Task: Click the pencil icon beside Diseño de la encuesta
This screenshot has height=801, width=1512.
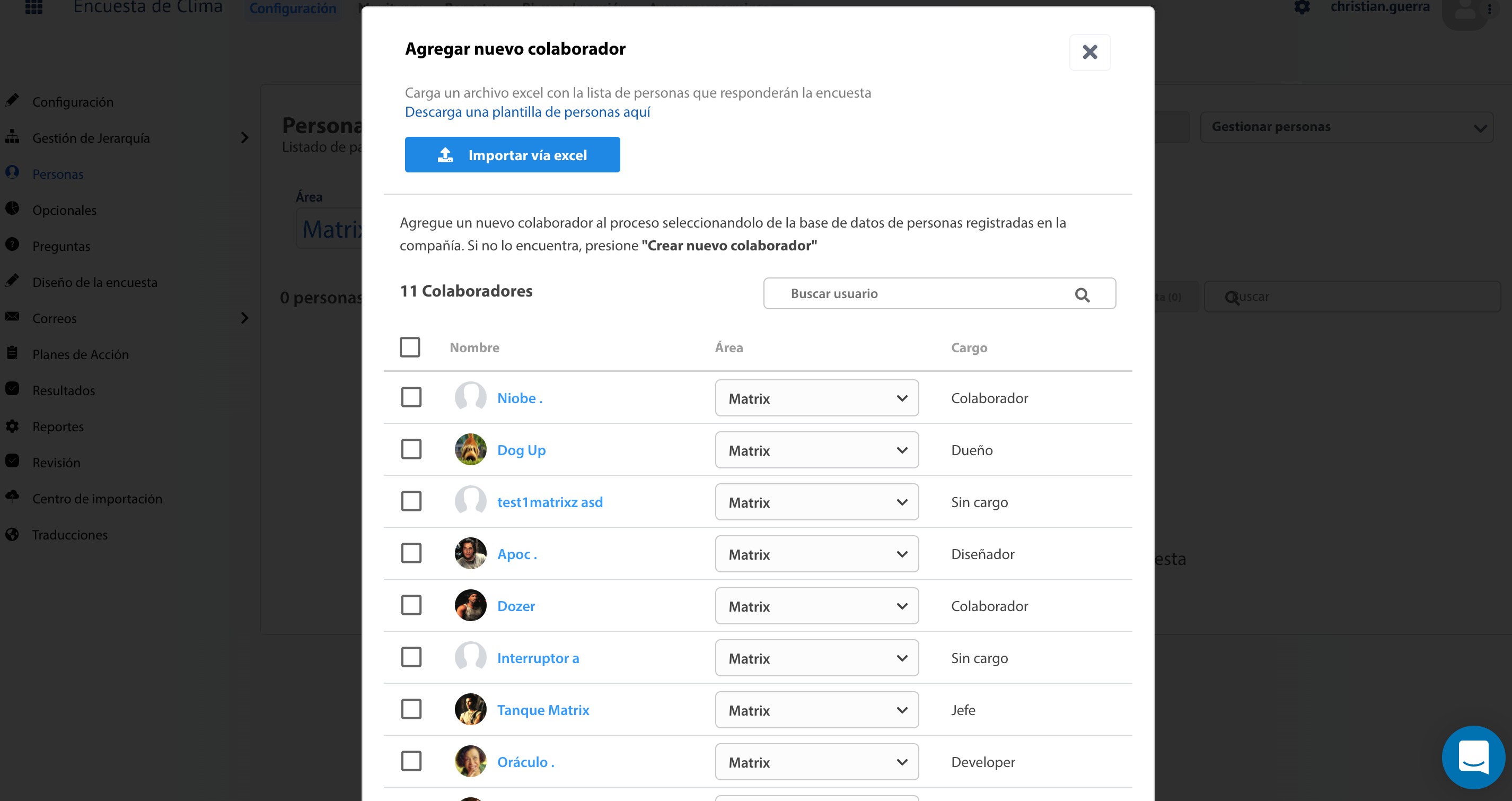Action: pyautogui.click(x=12, y=280)
